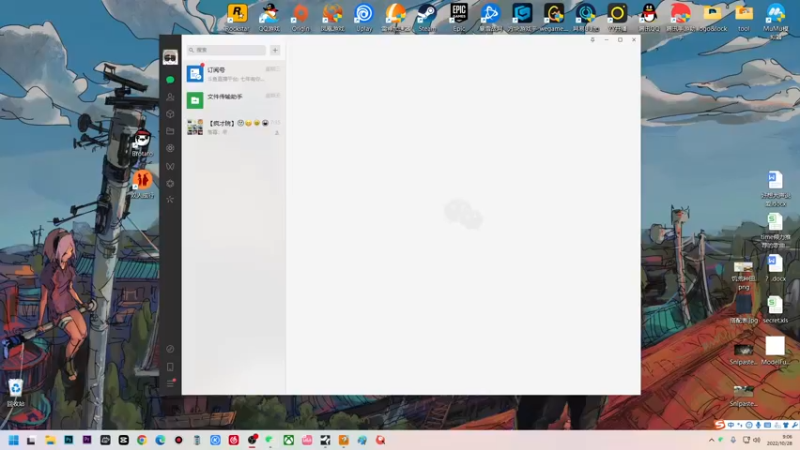Screen dimensions: 800x450
Task: Open the YY desktop shortcut
Action: tap(617, 18)
